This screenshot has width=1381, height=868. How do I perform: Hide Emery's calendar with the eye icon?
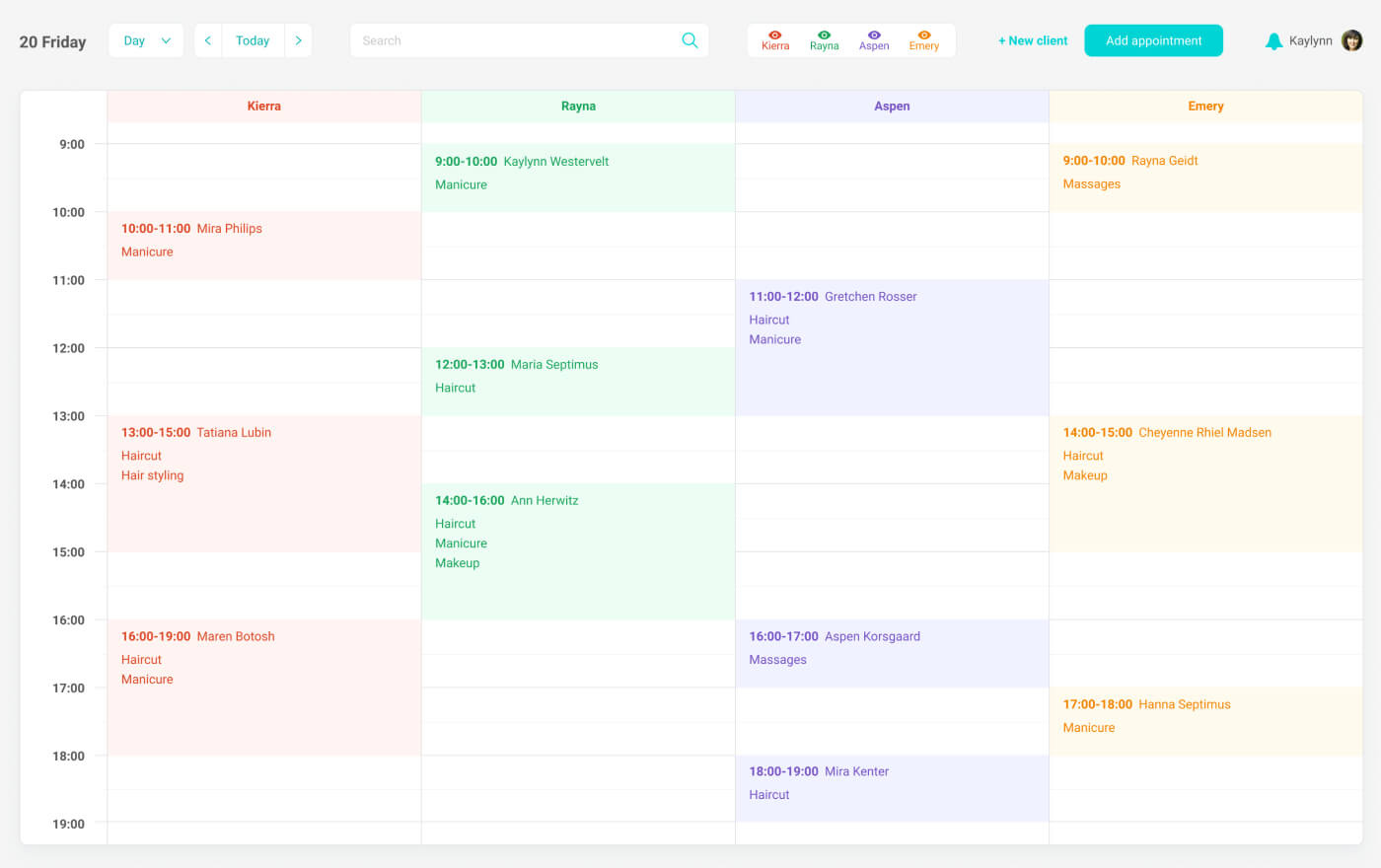tap(923, 36)
